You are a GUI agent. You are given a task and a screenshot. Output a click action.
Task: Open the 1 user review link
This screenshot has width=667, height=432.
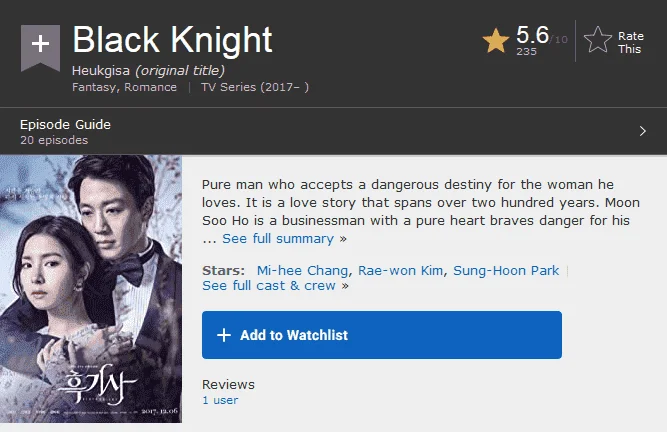coord(220,400)
